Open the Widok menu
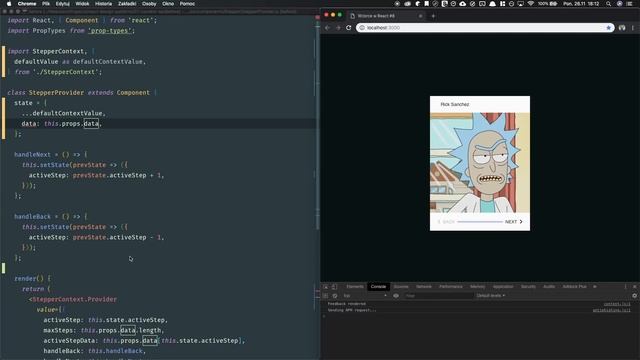The width and height of the screenshot is (640, 360). click(x=82, y=4)
